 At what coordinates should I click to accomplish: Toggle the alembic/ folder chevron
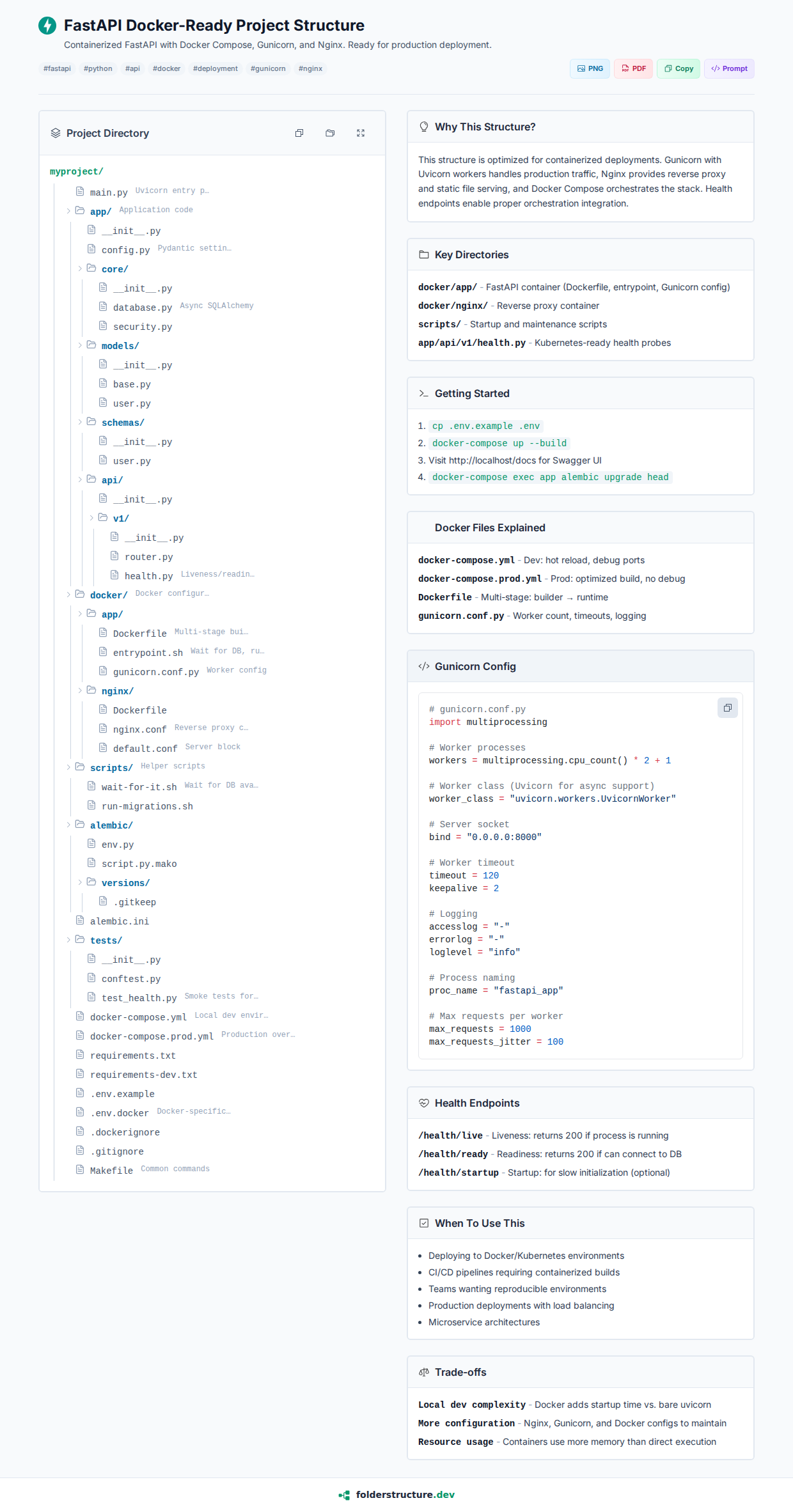[x=68, y=825]
